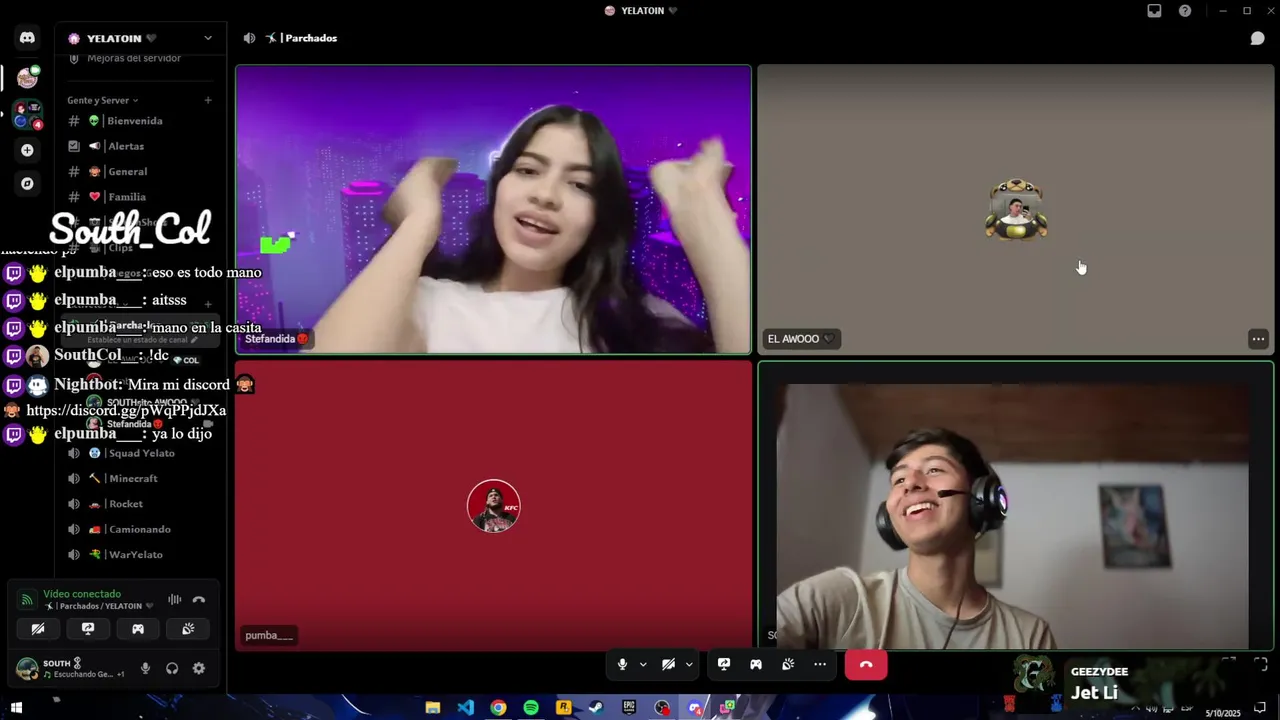The width and height of the screenshot is (1280, 720).
Task: Start an activity from the call bar
Action: point(756,664)
